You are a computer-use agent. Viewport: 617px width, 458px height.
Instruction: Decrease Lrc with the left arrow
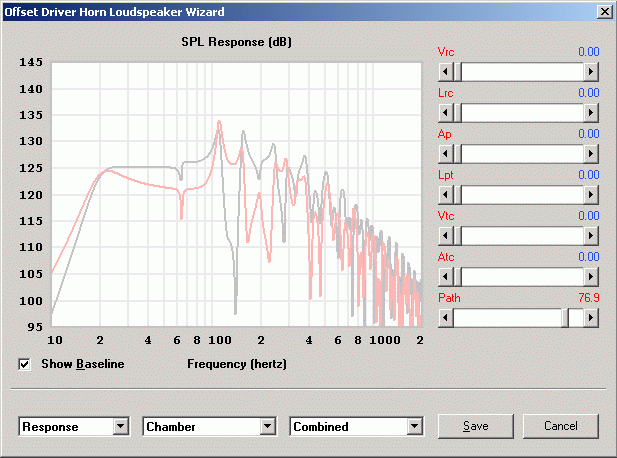click(x=445, y=113)
